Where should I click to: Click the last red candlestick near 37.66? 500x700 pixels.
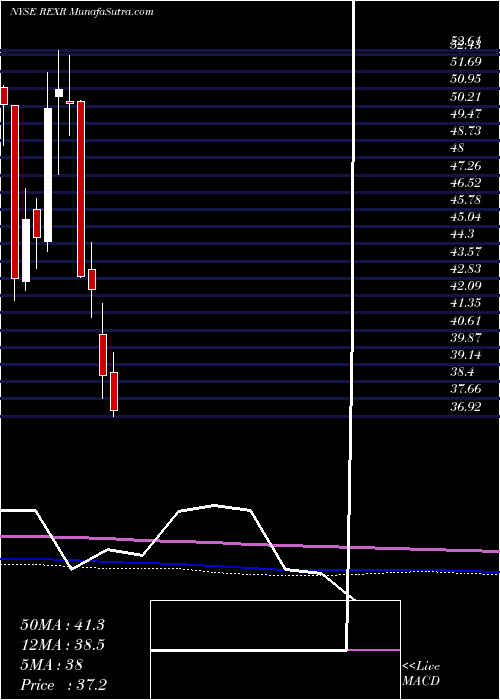point(114,392)
